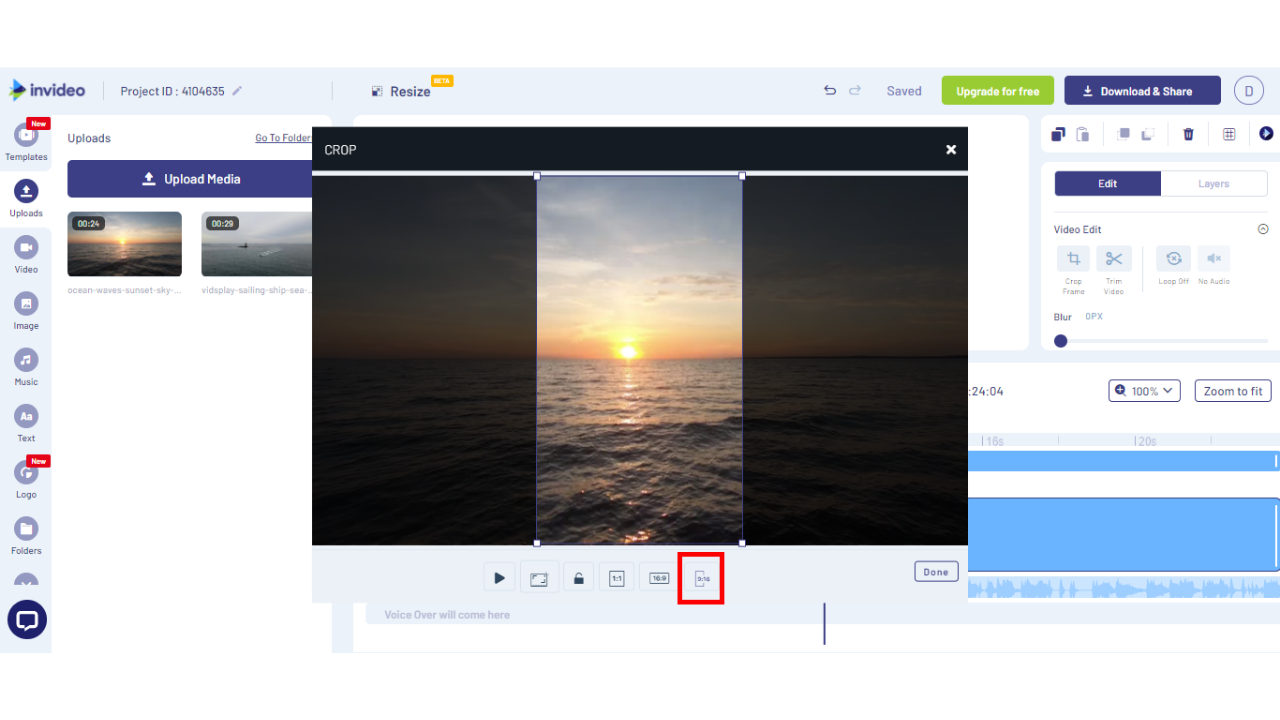Toggle No Audio to mute the clip
The width and height of the screenshot is (1280, 720).
click(1213, 258)
